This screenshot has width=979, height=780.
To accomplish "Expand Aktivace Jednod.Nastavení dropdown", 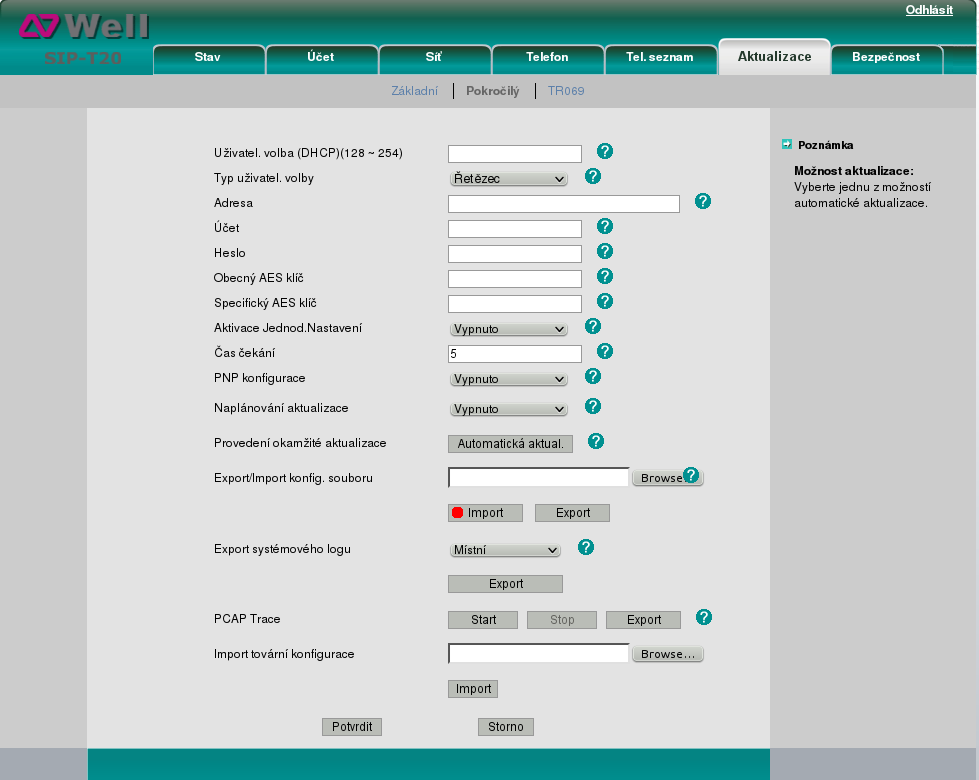I will (508, 329).
